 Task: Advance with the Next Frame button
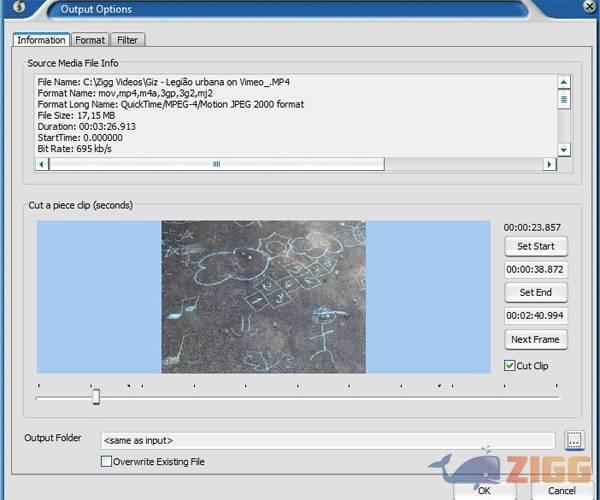pos(536,340)
